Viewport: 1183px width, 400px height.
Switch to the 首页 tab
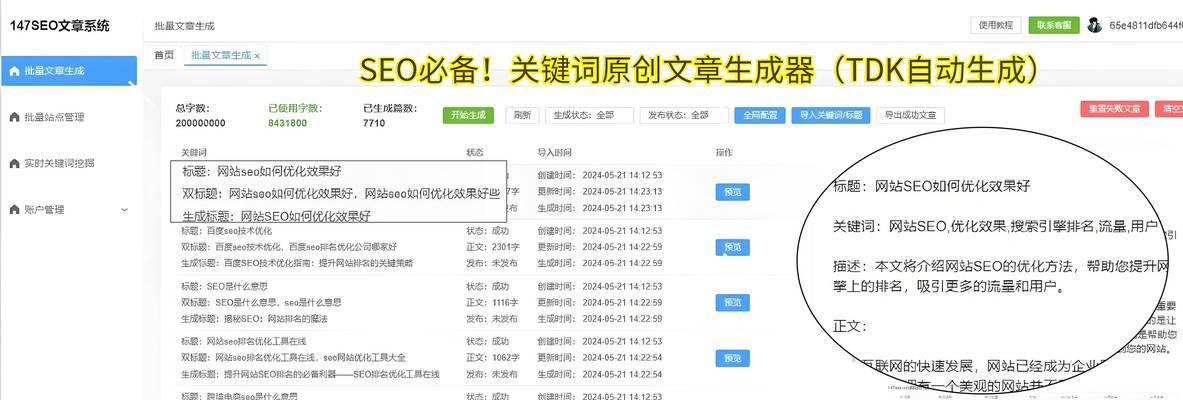click(x=163, y=55)
